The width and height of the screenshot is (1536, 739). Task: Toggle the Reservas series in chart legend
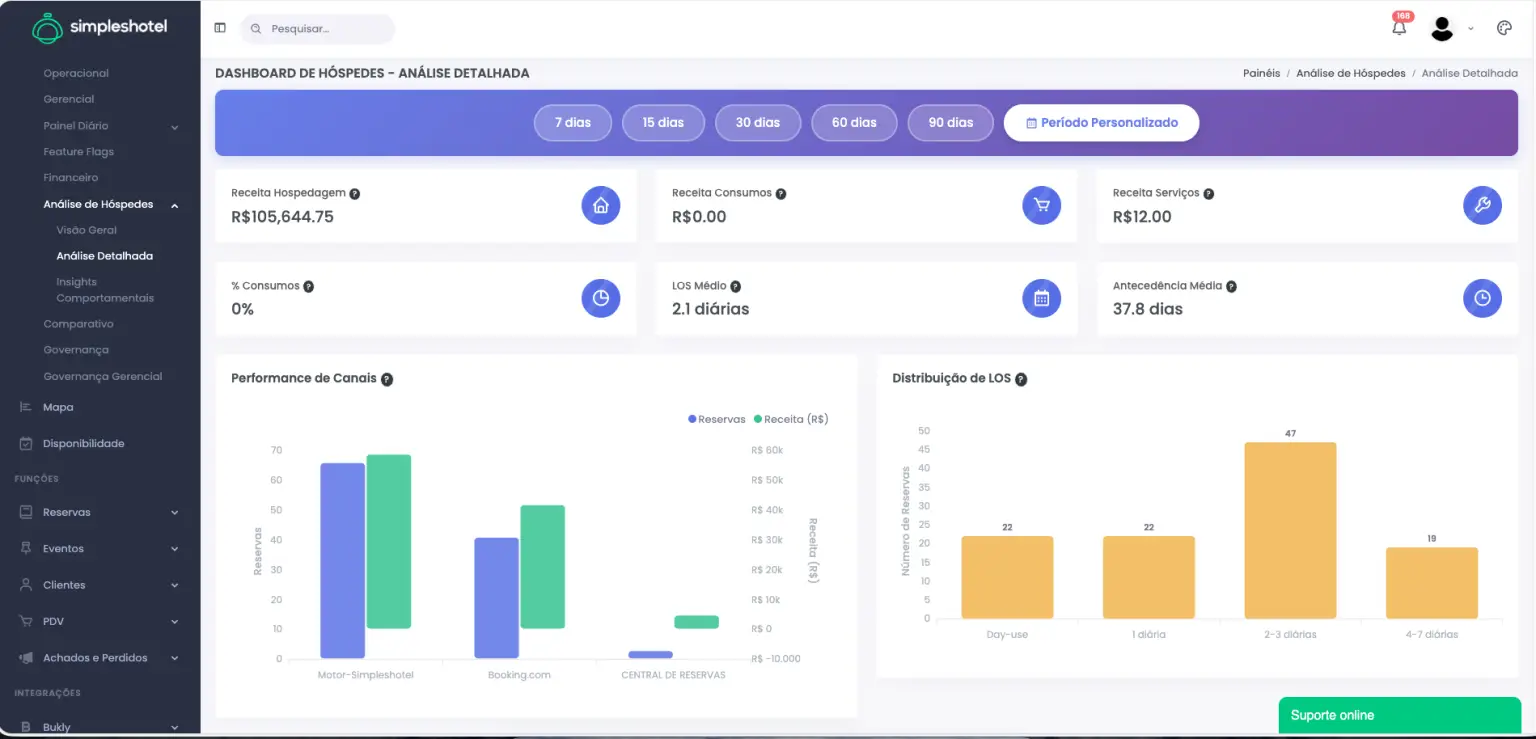coord(716,419)
